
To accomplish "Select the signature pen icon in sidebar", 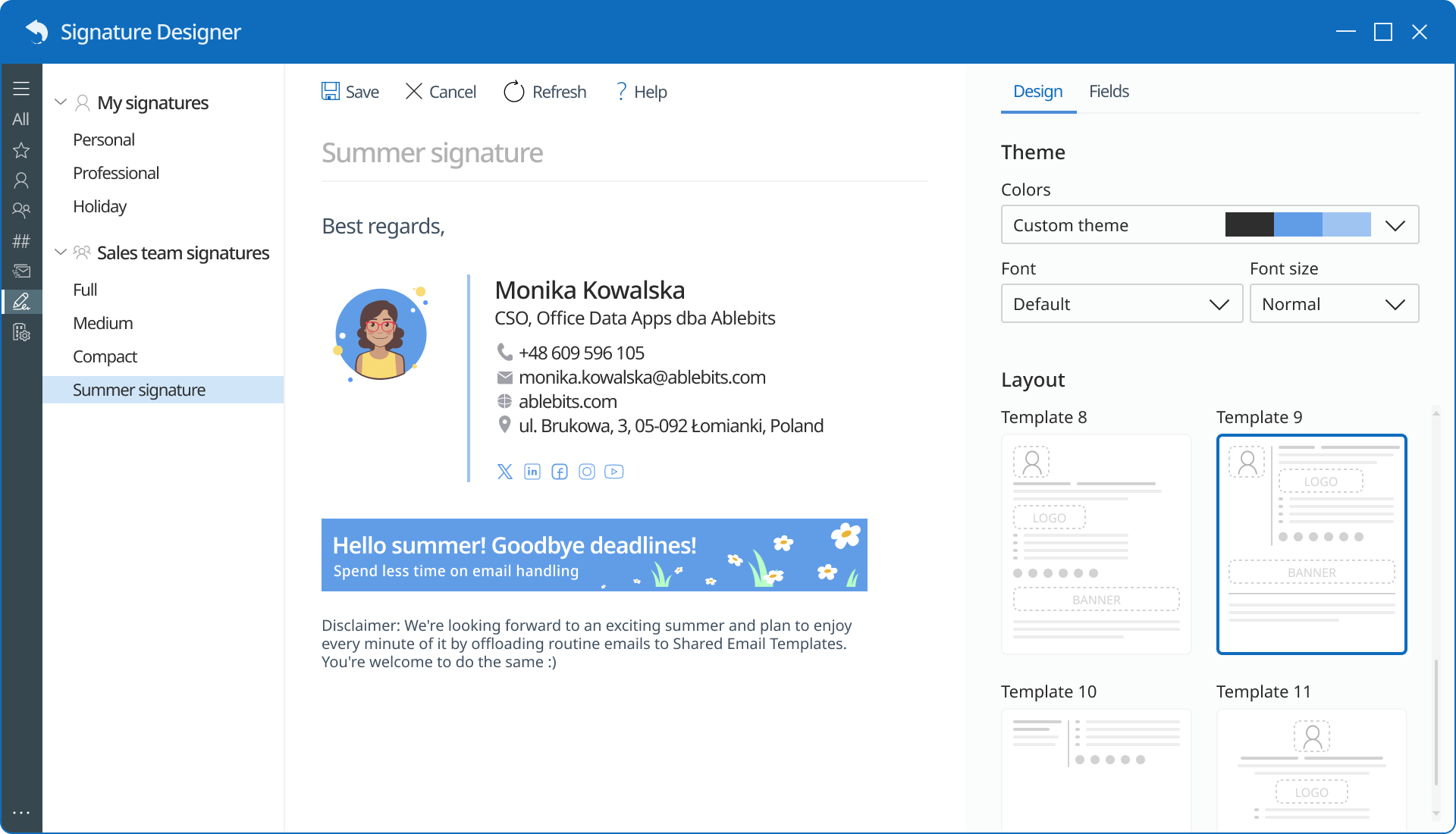I will coord(21,301).
